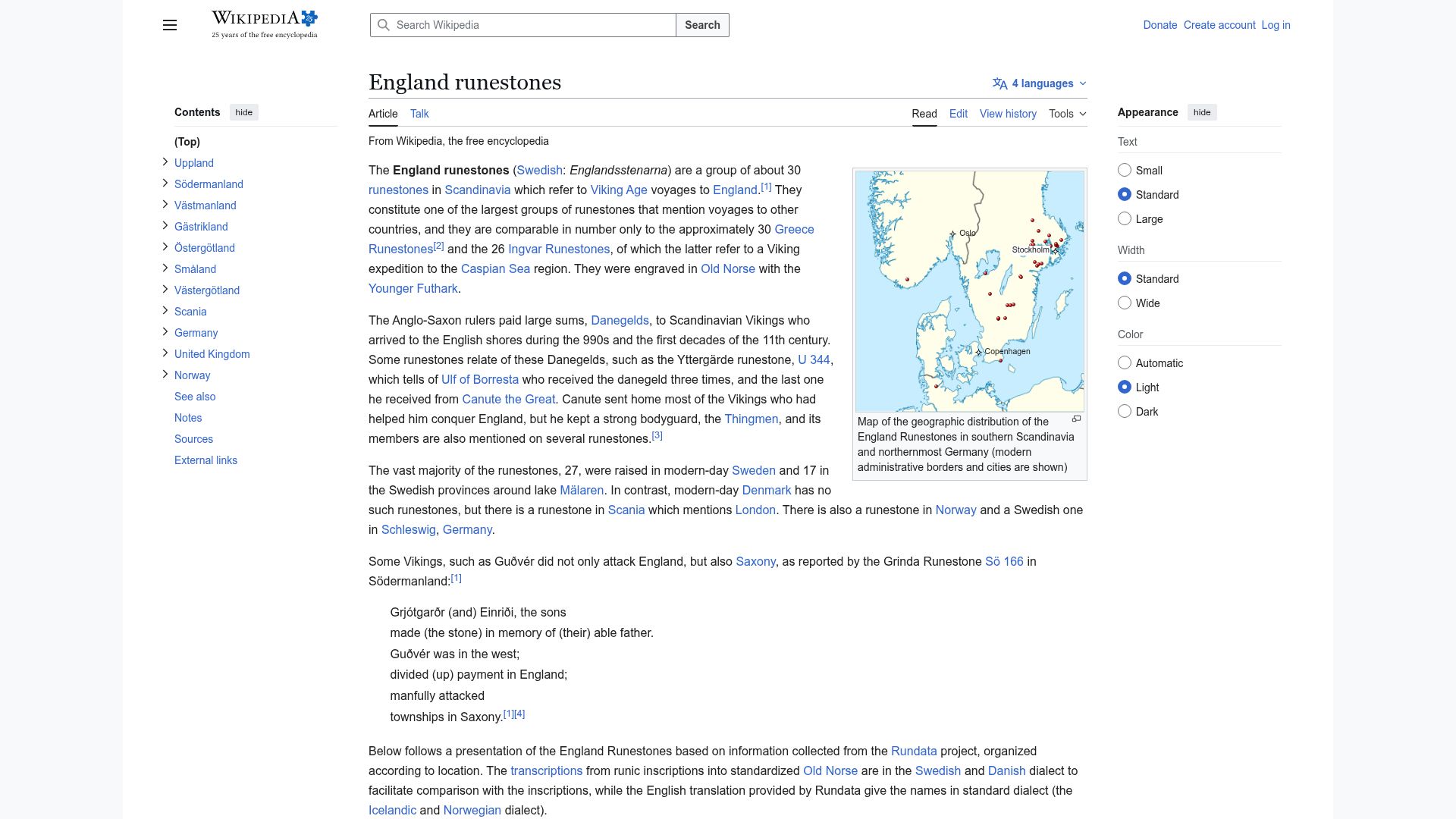Viewport: 1456px width, 819px height.
Task: Open the Scandinavia map thumbnail
Action: click(x=970, y=290)
